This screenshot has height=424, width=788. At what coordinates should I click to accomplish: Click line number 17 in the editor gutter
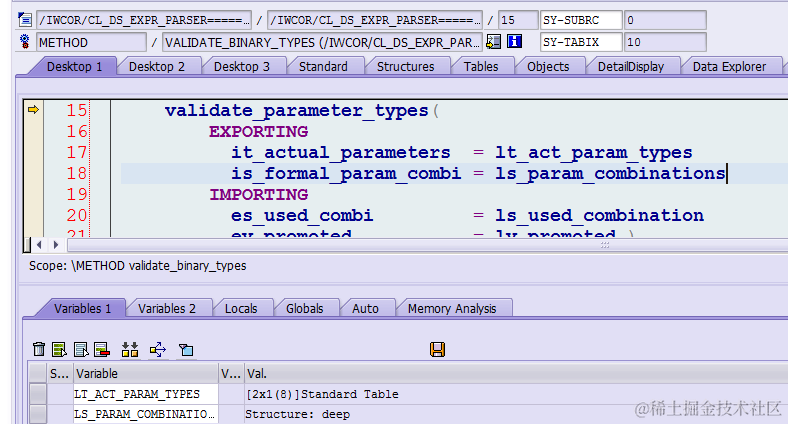pos(77,152)
